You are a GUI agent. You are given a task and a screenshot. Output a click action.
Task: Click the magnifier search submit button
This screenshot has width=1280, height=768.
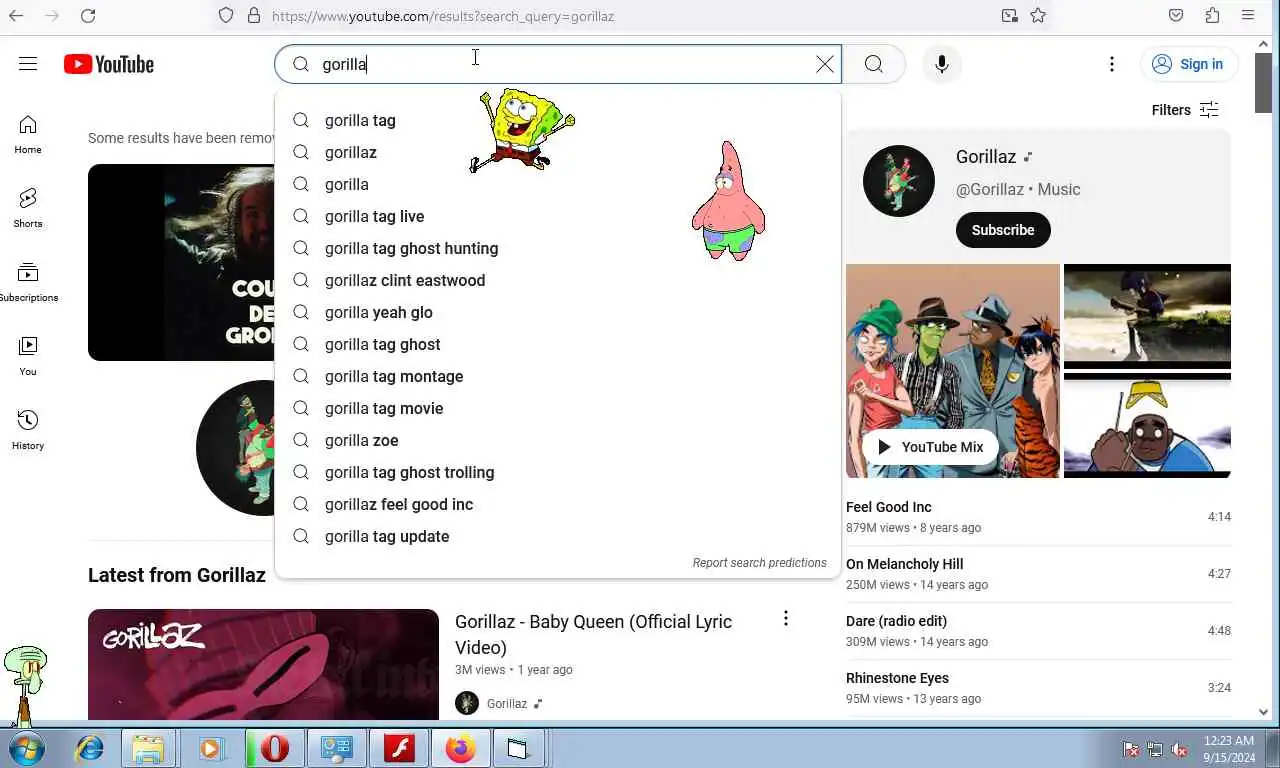click(x=874, y=64)
